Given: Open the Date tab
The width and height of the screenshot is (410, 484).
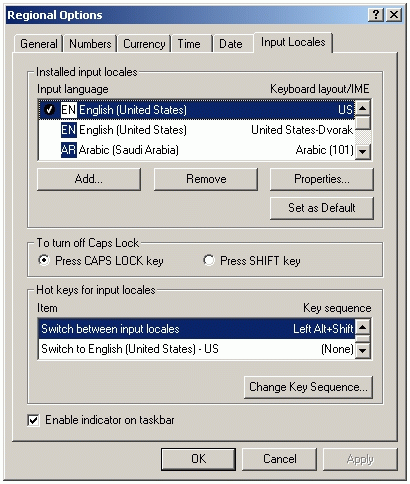Looking at the screenshot, I should pos(231,44).
